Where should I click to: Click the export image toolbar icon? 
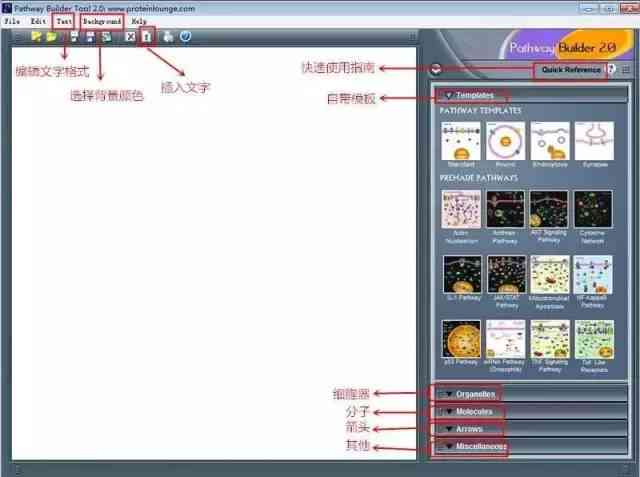107,37
